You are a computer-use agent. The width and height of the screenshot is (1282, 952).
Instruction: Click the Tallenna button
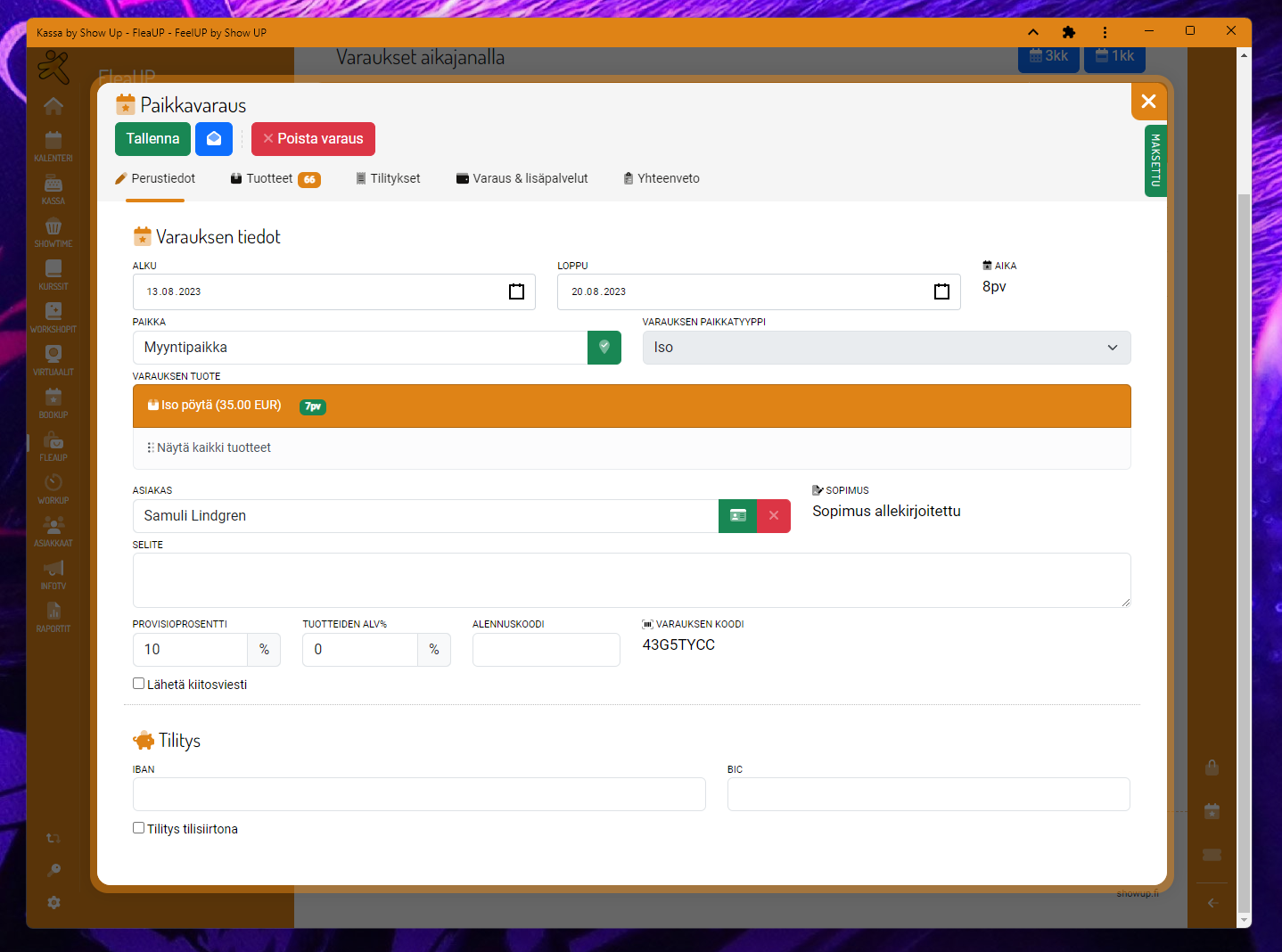click(x=152, y=139)
